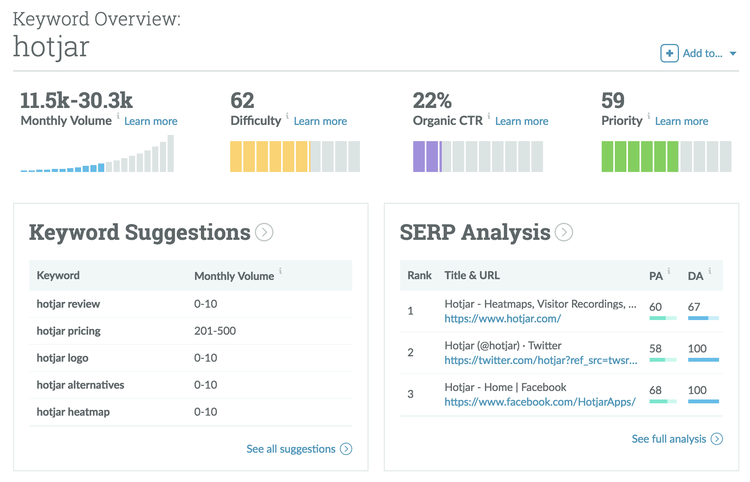Screen dimensions: 750x482
Task: Click info icon next to Difficulty
Action: point(287,116)
